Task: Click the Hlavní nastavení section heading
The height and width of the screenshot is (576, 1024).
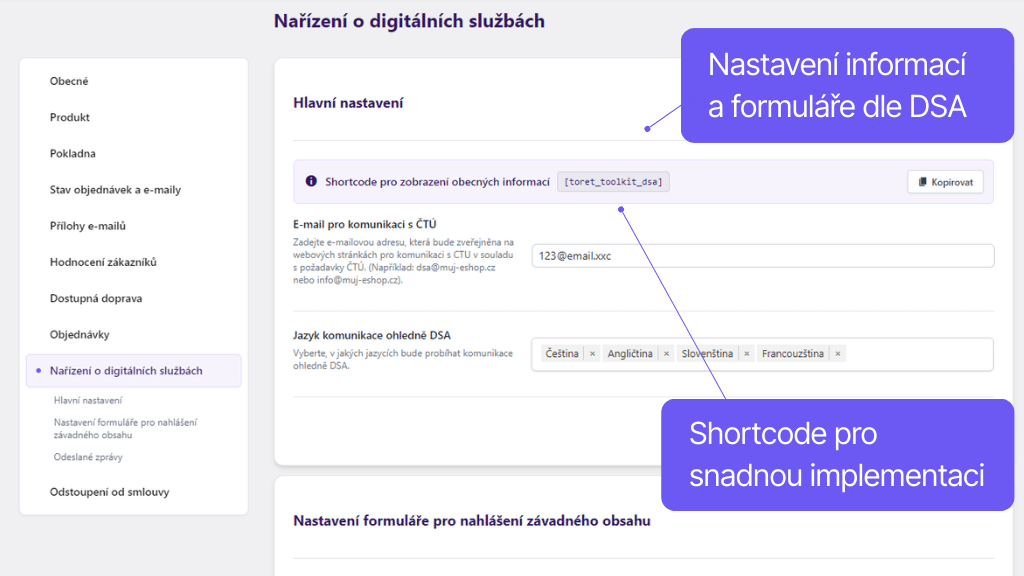Action: pos(348,103)
